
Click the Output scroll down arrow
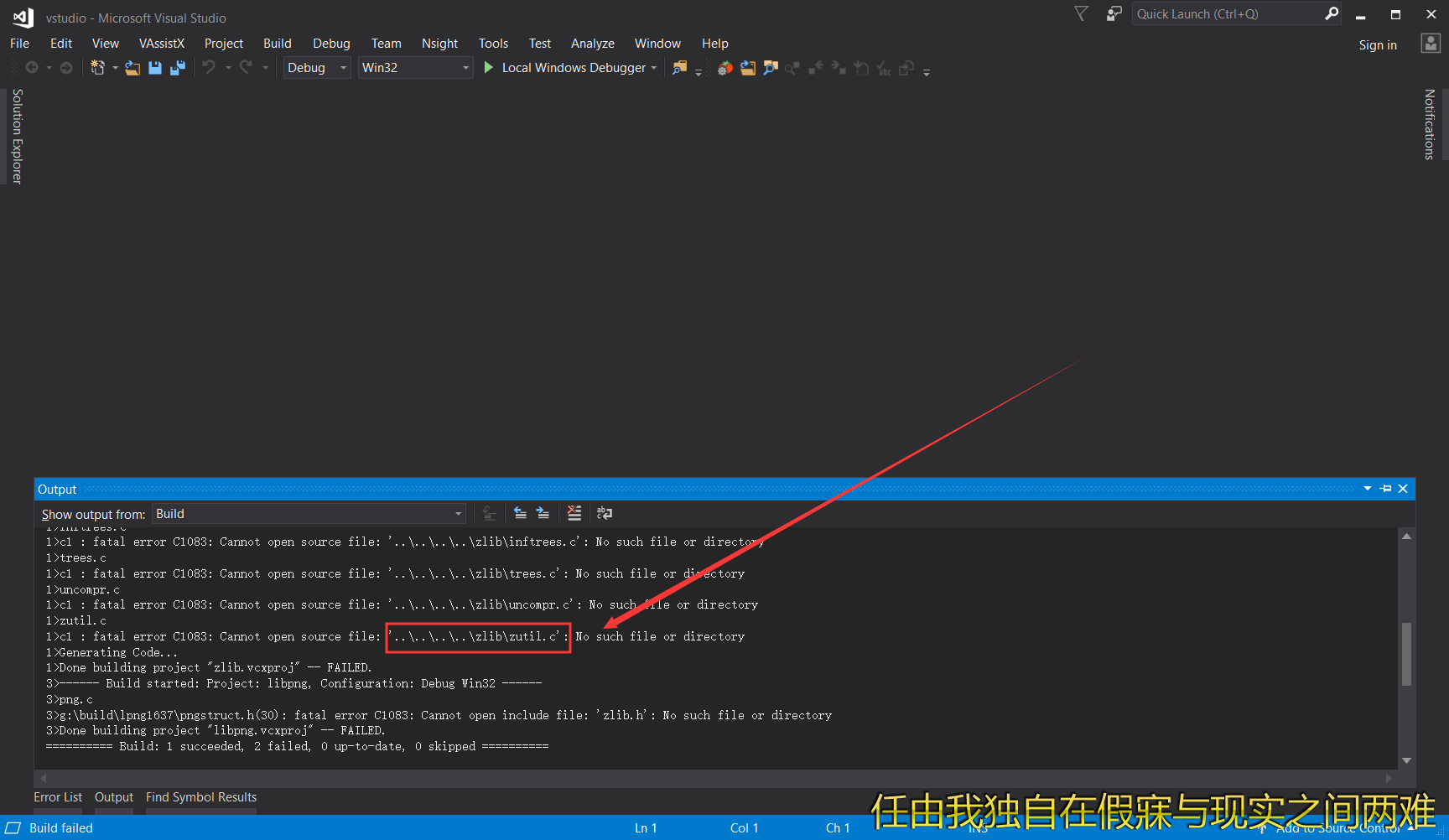(x=1407, y=760)
